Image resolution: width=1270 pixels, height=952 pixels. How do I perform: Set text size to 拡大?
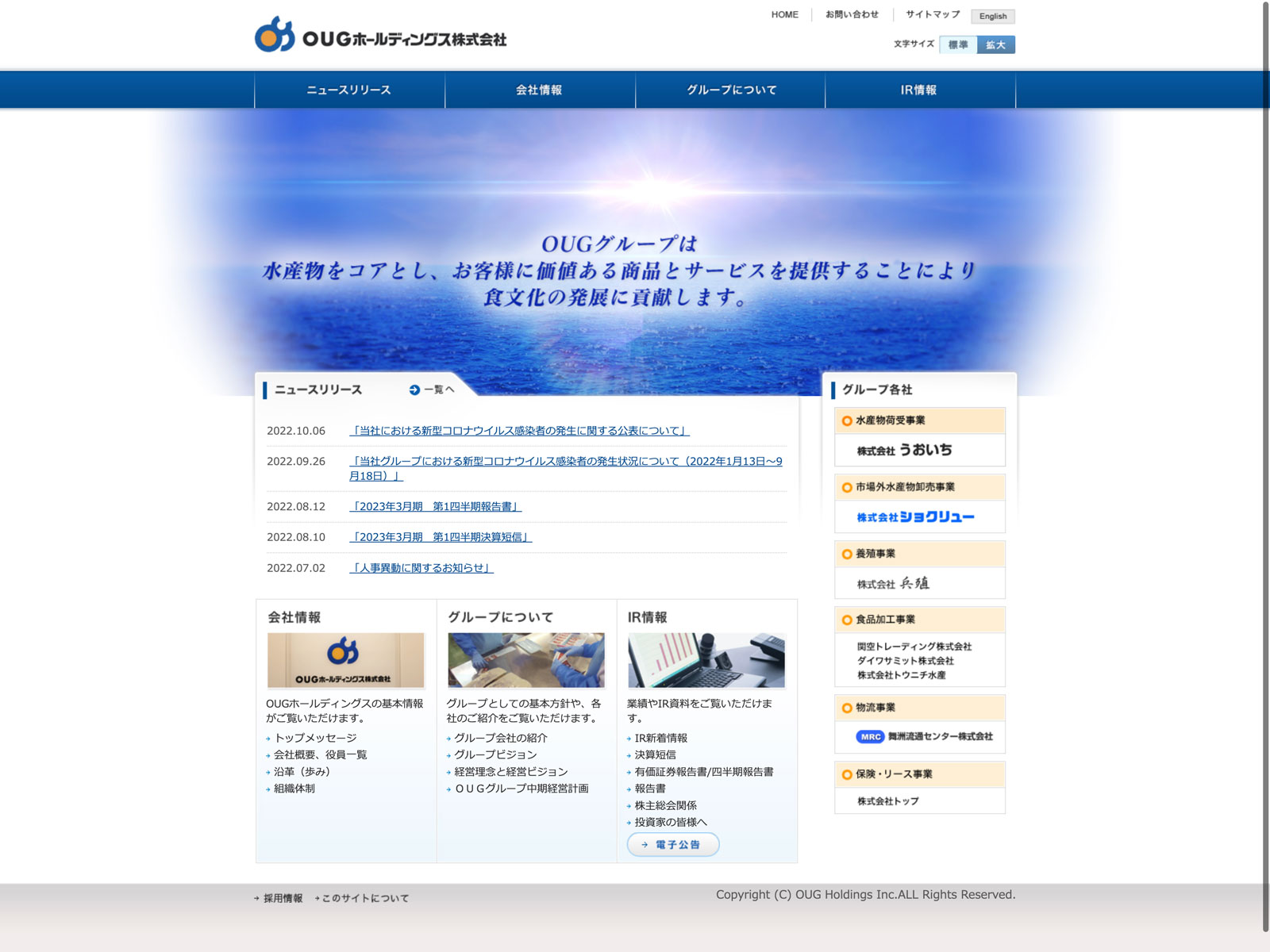pyautogui.click(x=995, y=44)
